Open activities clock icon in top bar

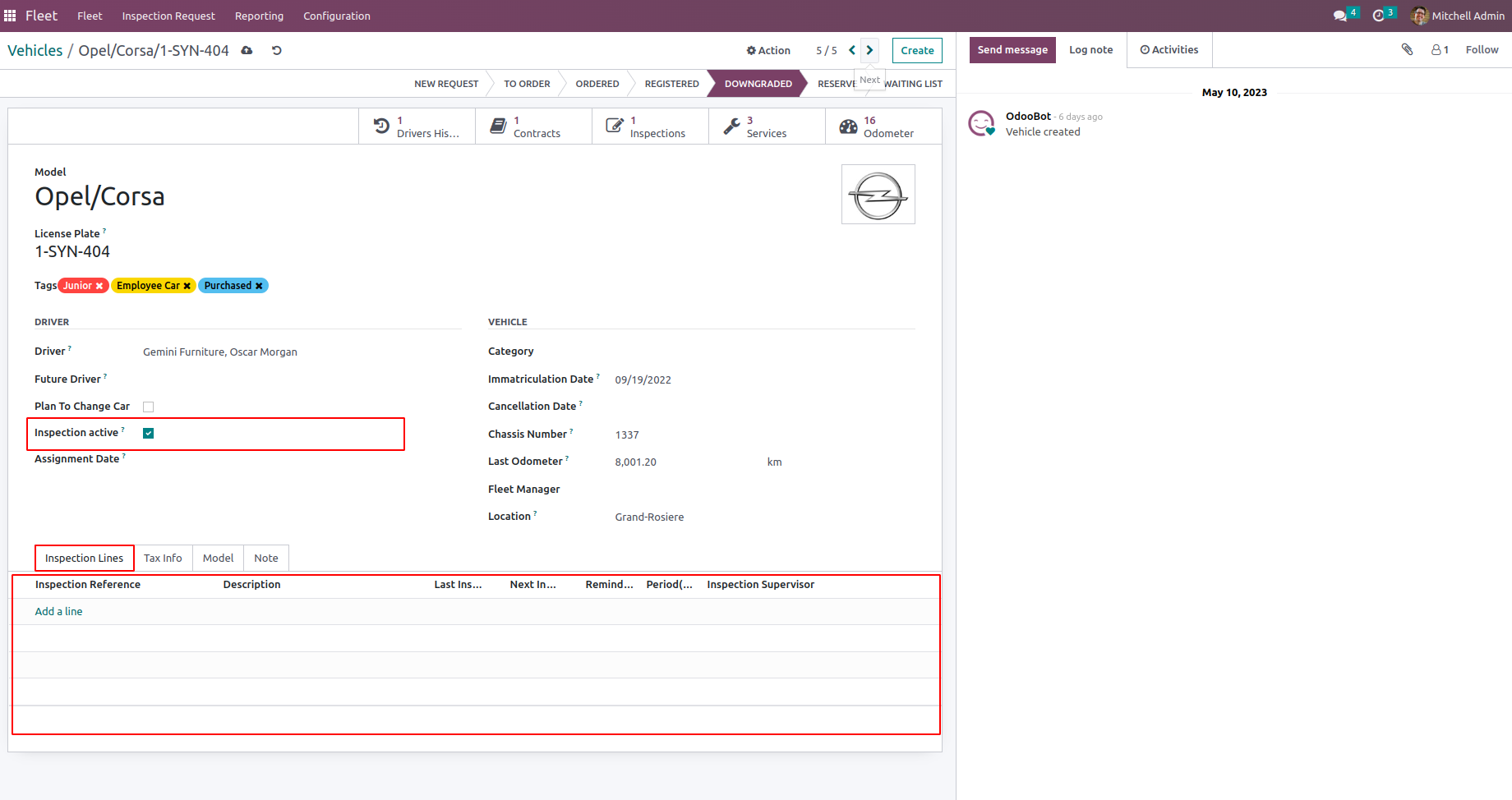pyautogui.click(x=1379, y=16)
